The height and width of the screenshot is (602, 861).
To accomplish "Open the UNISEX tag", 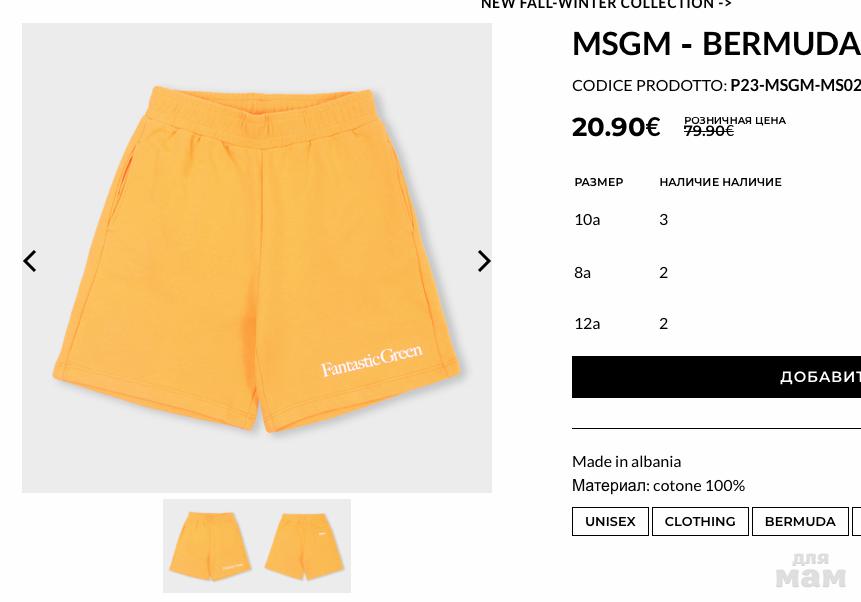I will tap(610, 521).
